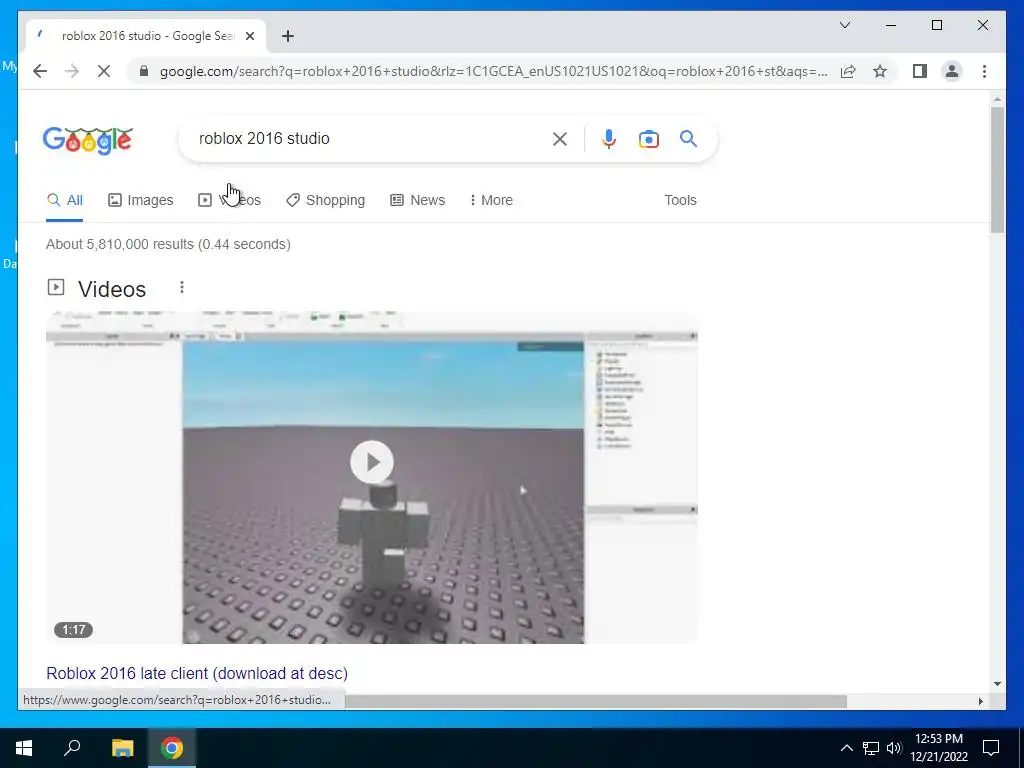Close the roblox 2016 studio tab

point(249,36)
